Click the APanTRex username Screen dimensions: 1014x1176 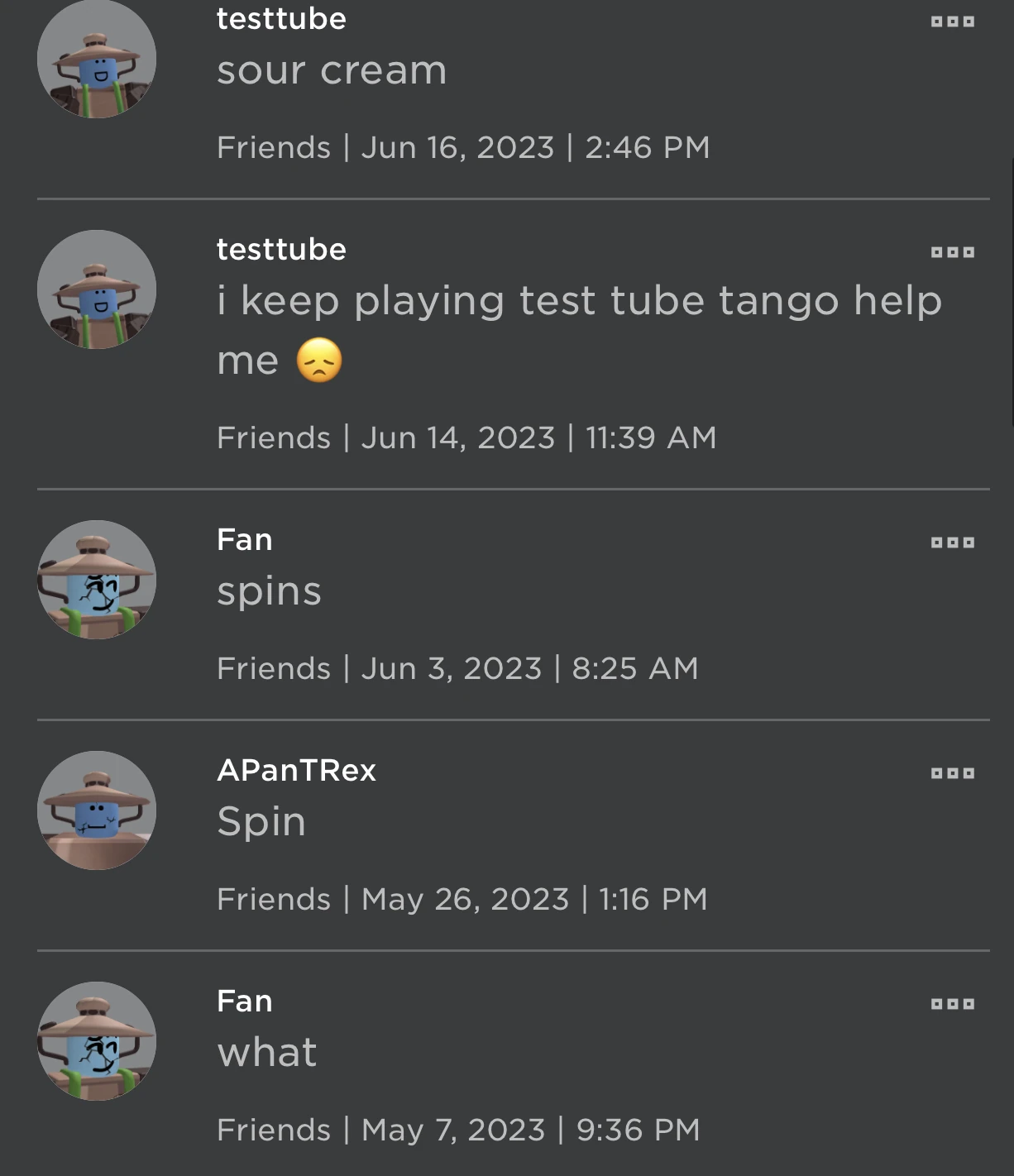296,771
